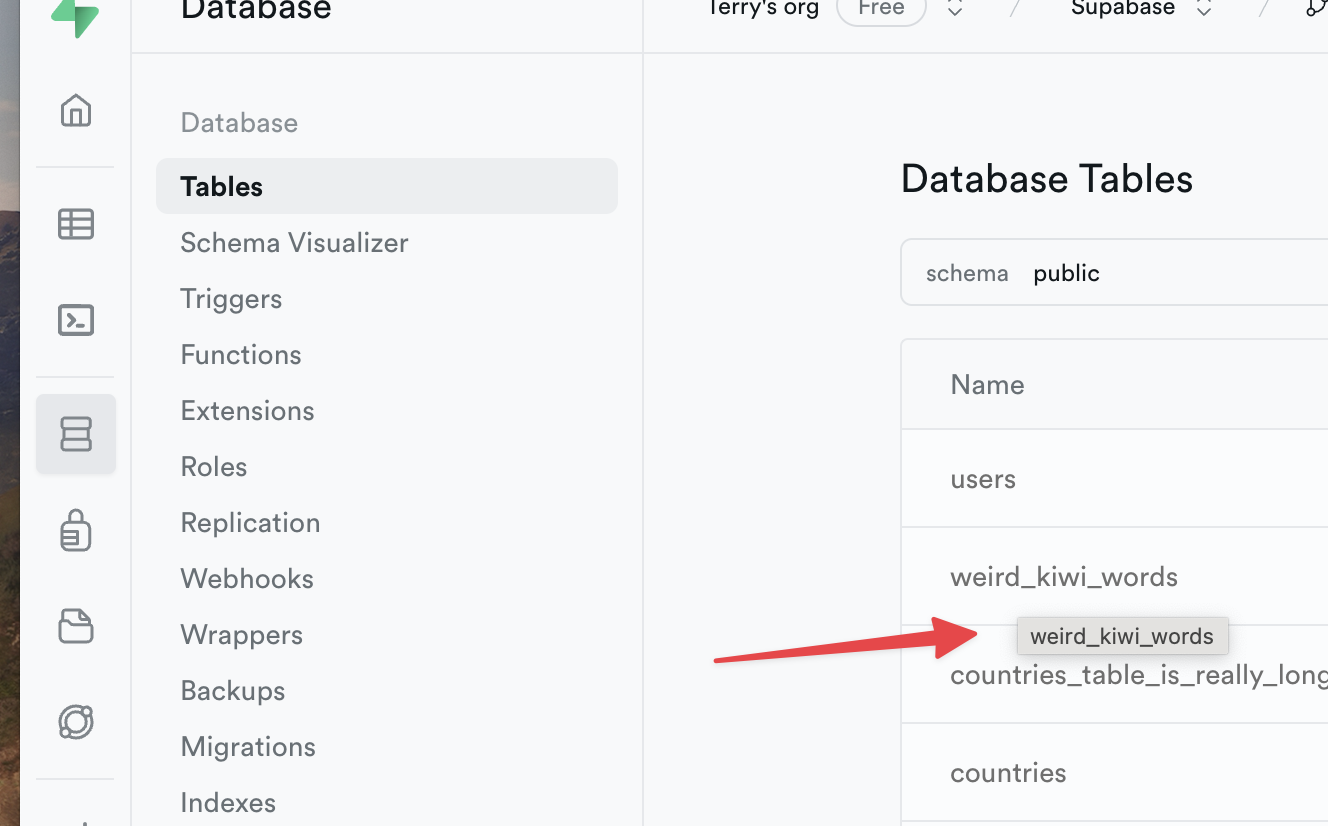The width and height of the screenshot is (1328, 826).
Task: Open the Authentication section via lock icon
Action: pyautogui.click(x=75, y=531)
